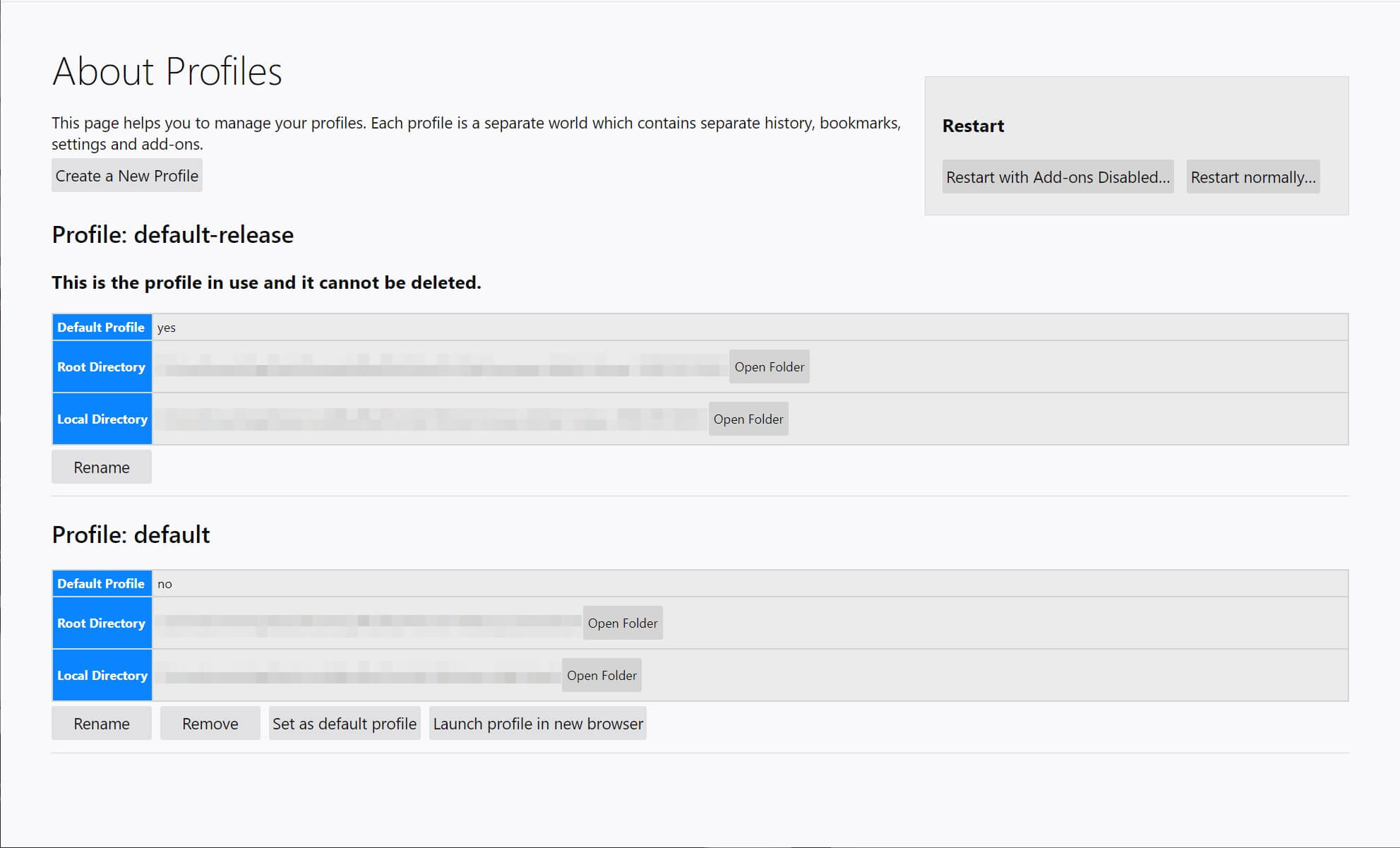Launch default profile in new browser

click(x=537, y=723)
